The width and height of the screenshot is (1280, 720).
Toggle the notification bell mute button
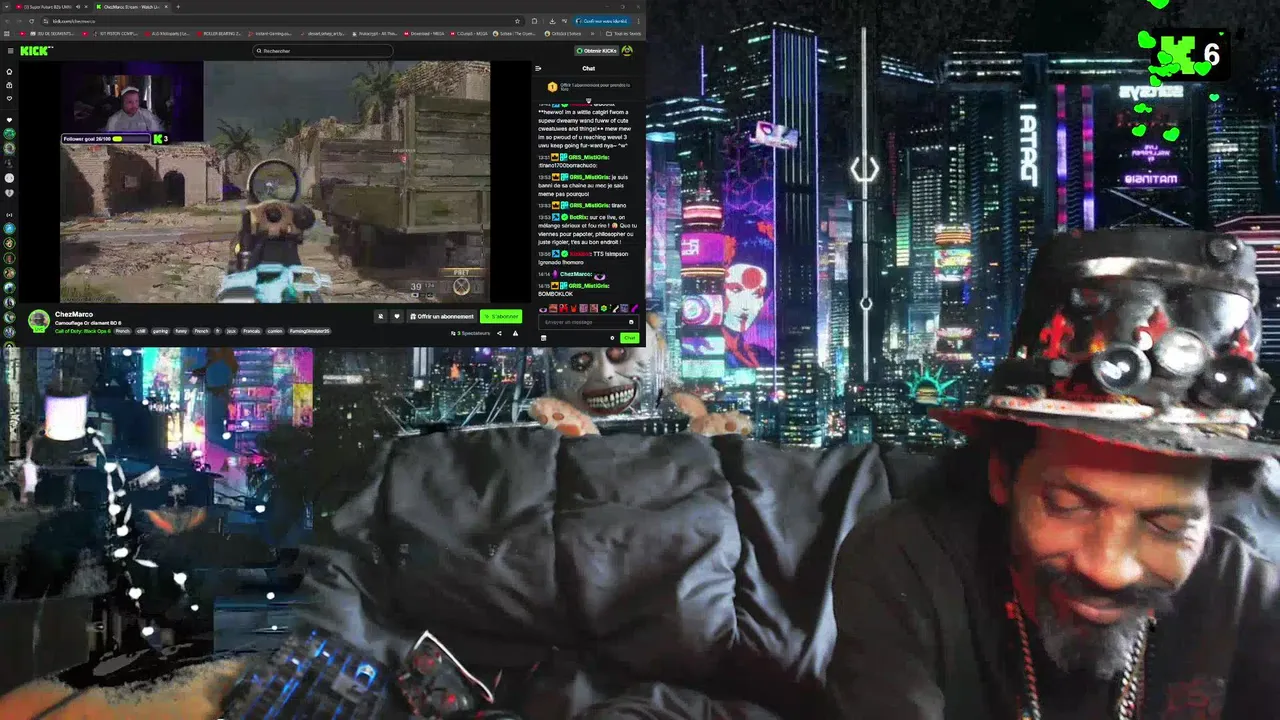click(380, 316)
